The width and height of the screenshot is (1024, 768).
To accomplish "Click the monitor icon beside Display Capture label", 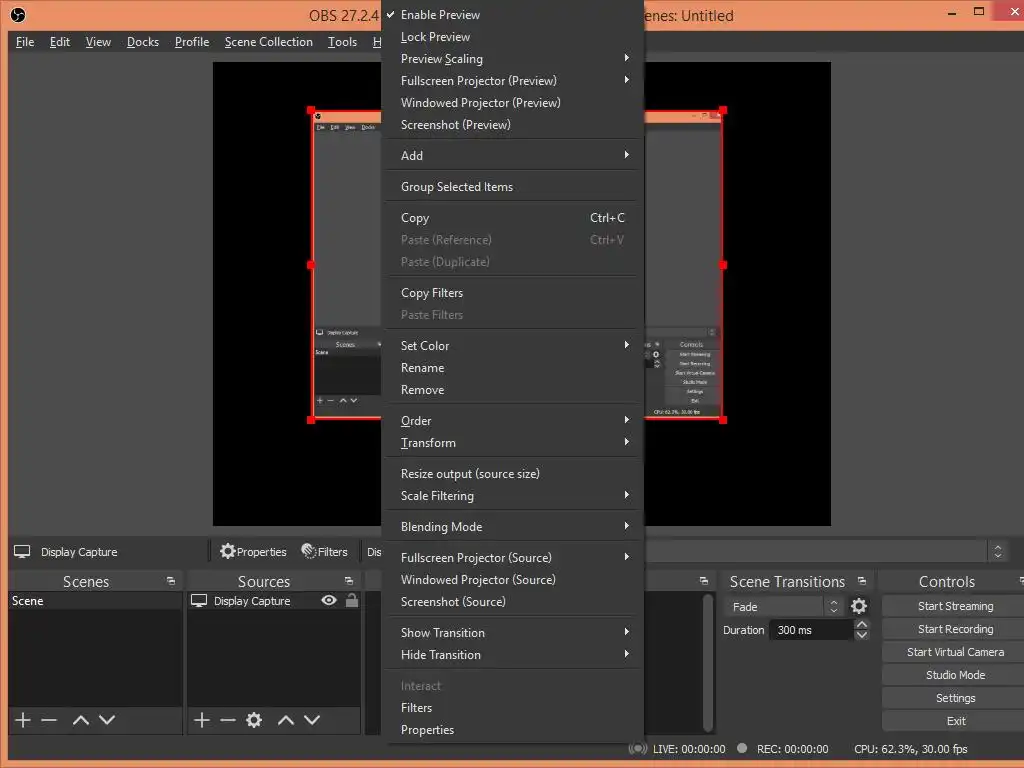I will [x=22, y=552].
